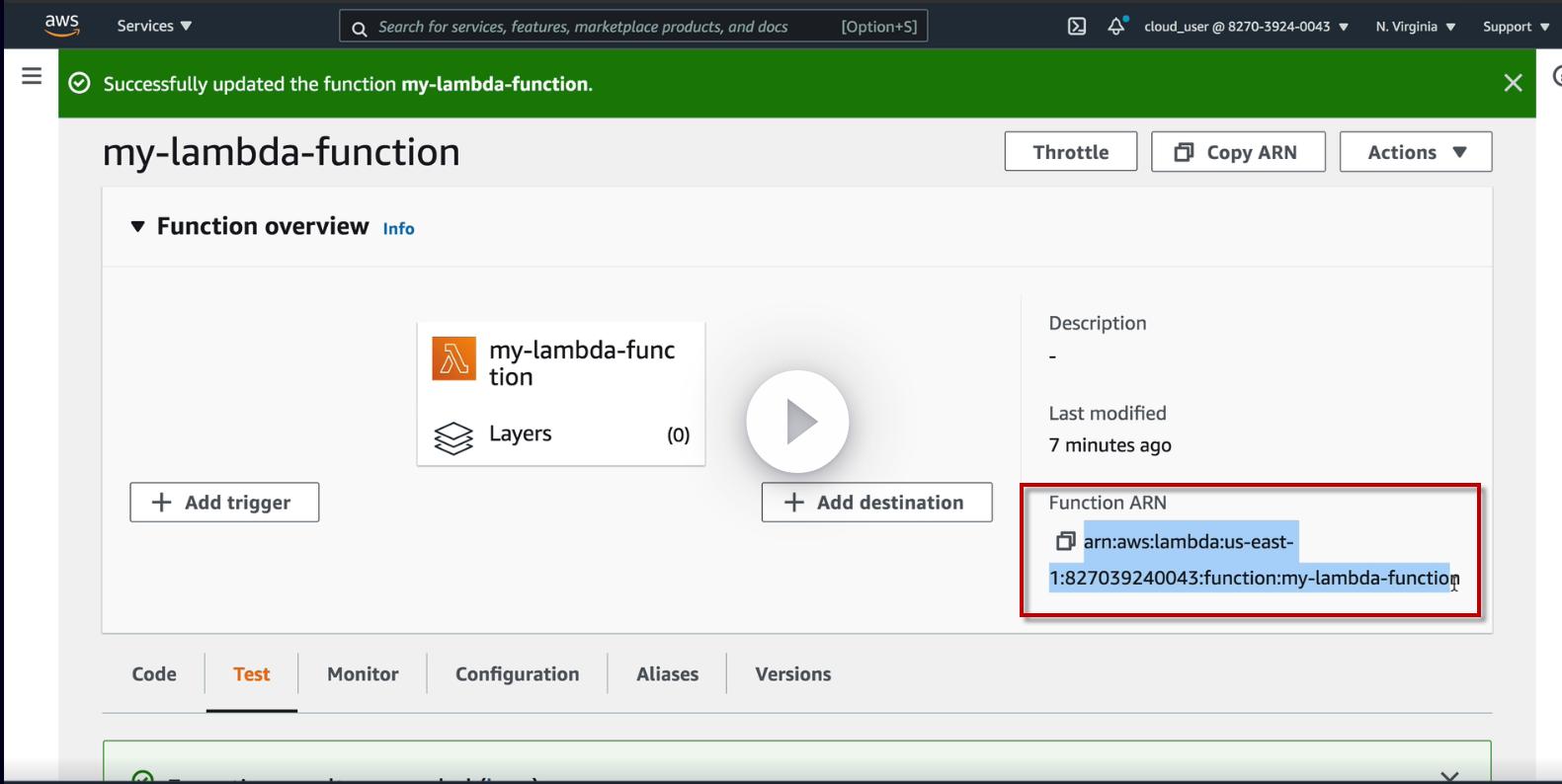The height and width of the screenshot is (784, 1562).
Task: Open the N. Virginia region selector
Action: tap(1416, 27)
